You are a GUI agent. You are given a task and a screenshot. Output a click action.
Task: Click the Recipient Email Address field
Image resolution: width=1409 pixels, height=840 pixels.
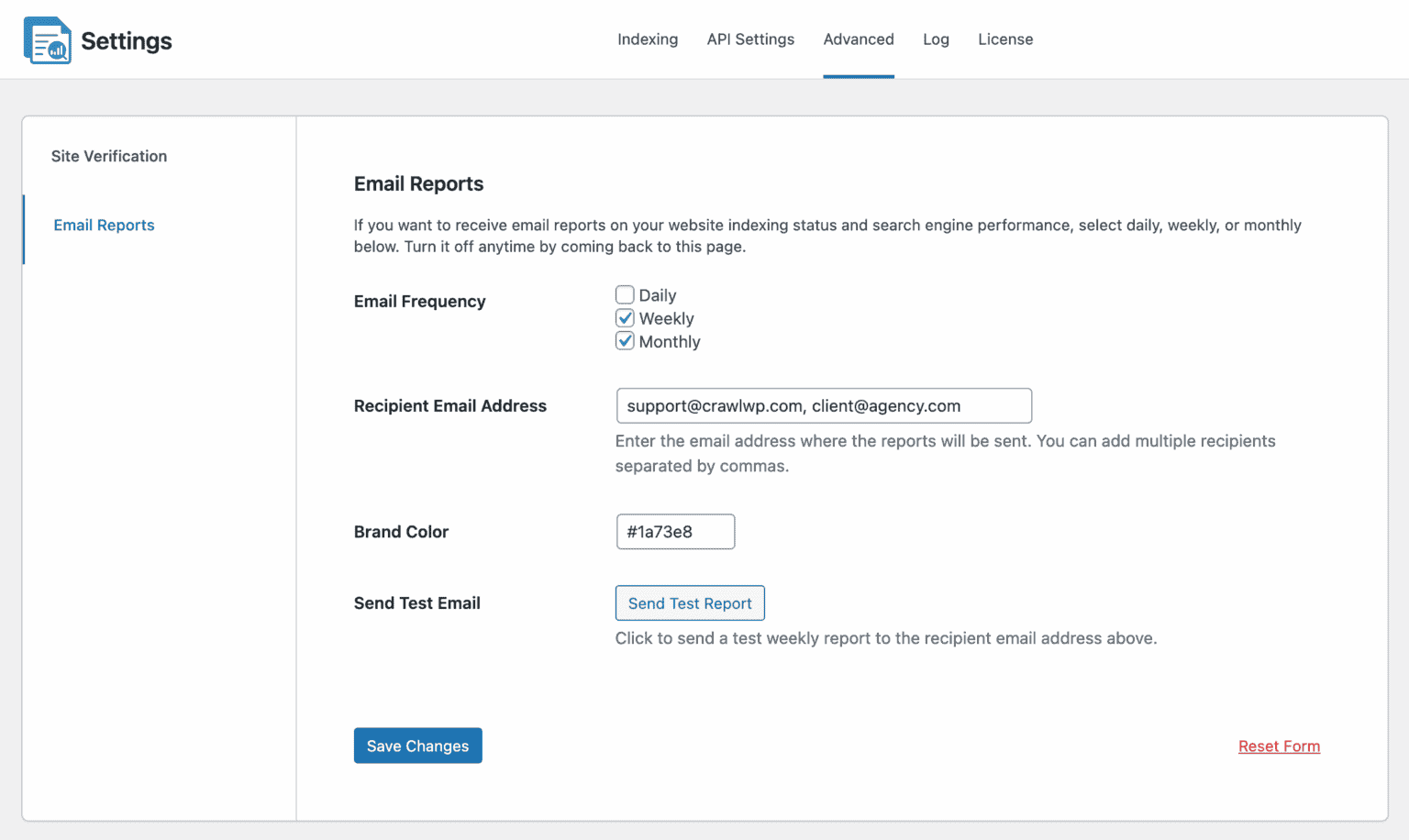[824, 405]
